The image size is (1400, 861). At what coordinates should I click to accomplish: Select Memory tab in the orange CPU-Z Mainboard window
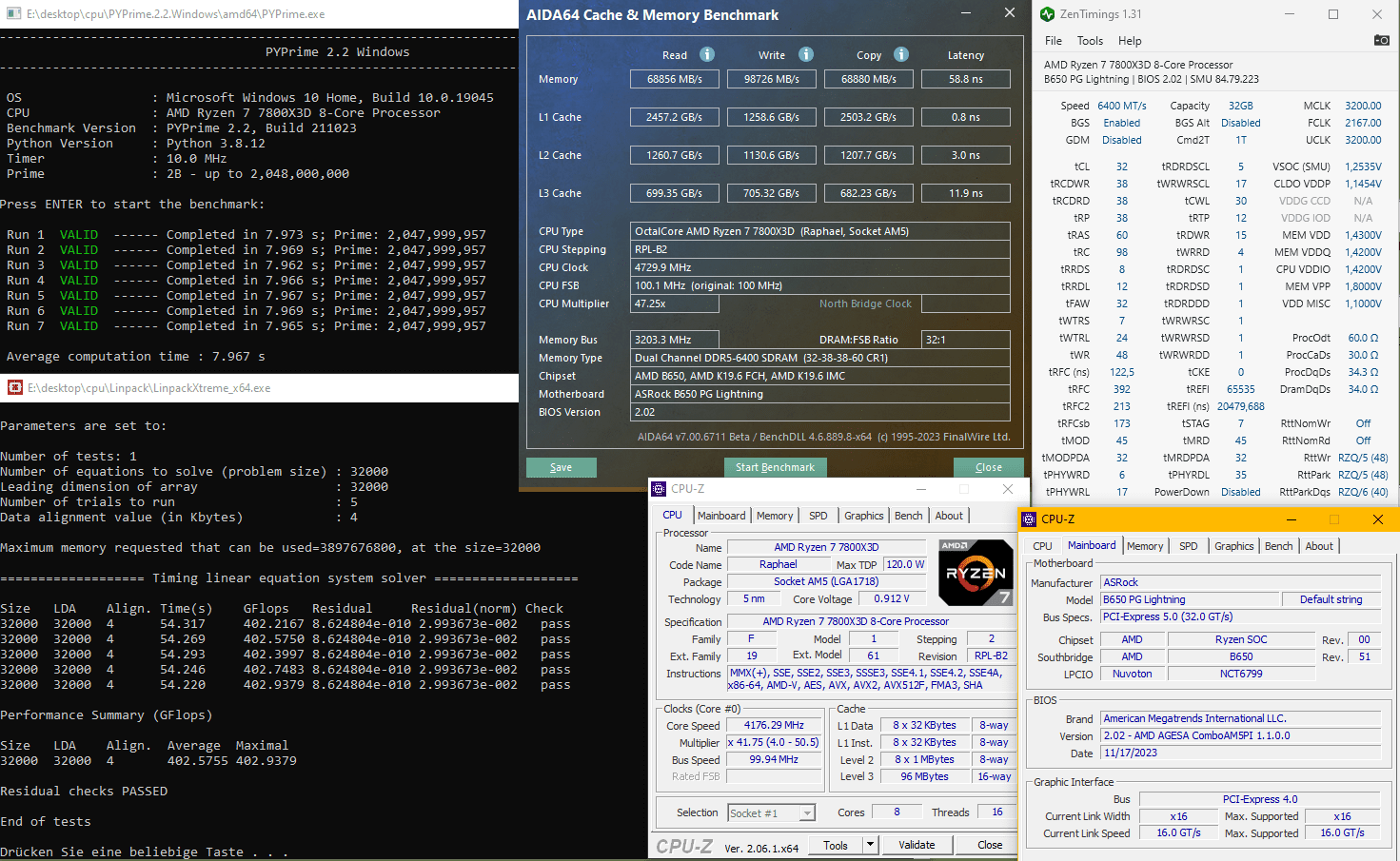(x=1145, y=546)
